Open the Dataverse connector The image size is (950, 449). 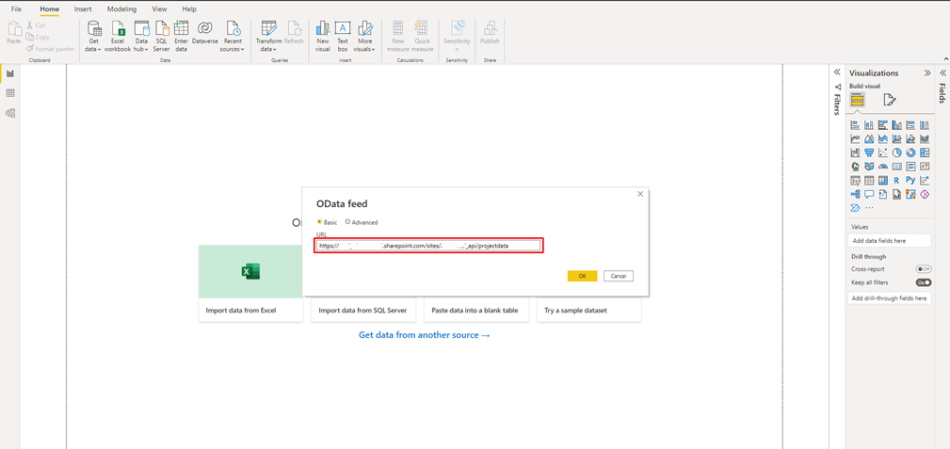pyautogui.click(x=205, y=32)
